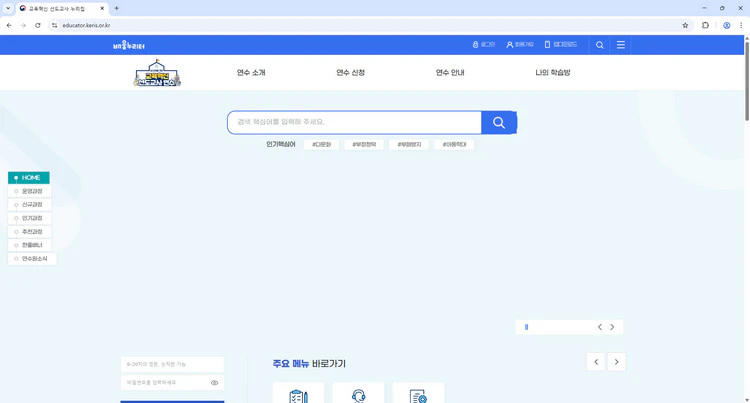Open the 나의 학습방 menu
This screenshot has width=750, height=403.
pyautogui.click(x=553, y=73)
